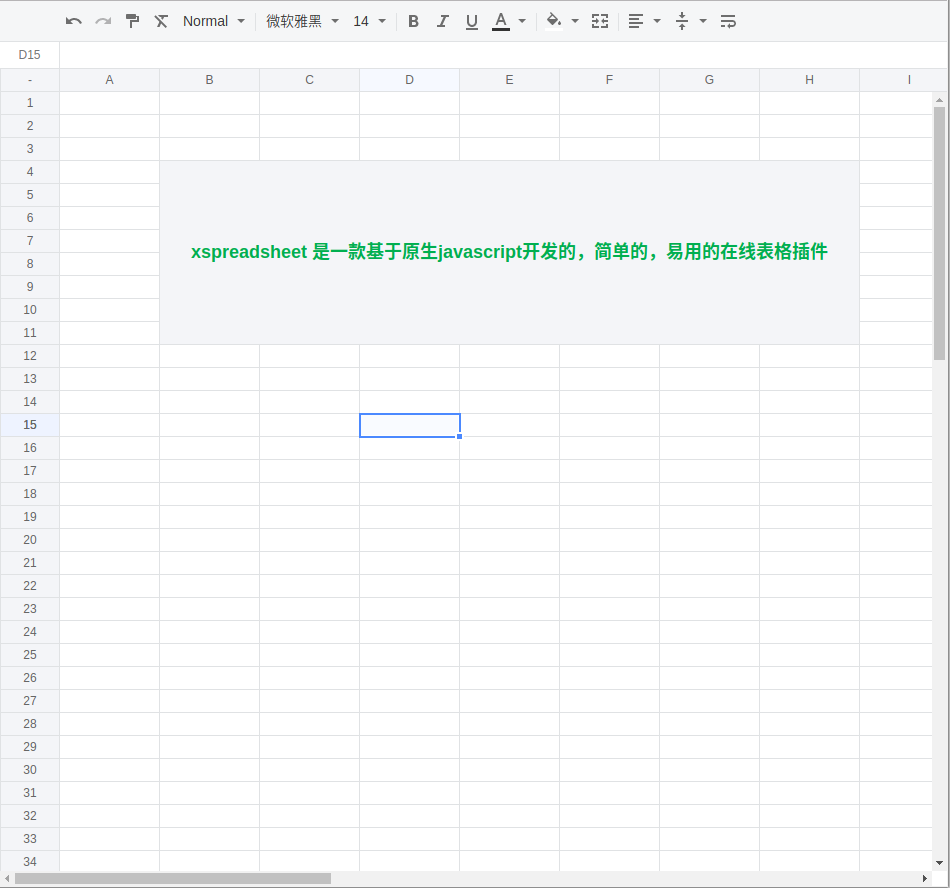
Task: Click the scroll down arrow
Action: (939, 863)
